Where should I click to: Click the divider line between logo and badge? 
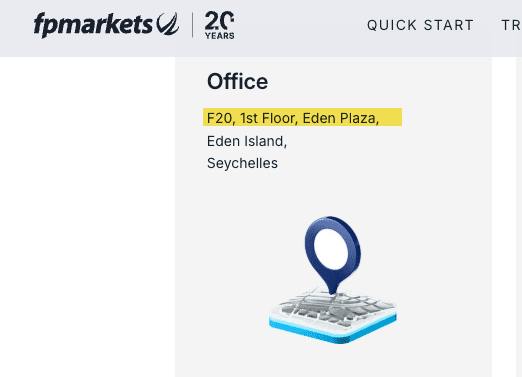(192, 25)
